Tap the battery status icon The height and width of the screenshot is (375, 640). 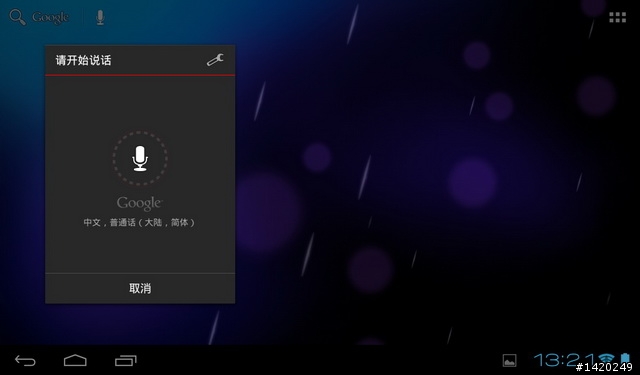coord(625,359)
